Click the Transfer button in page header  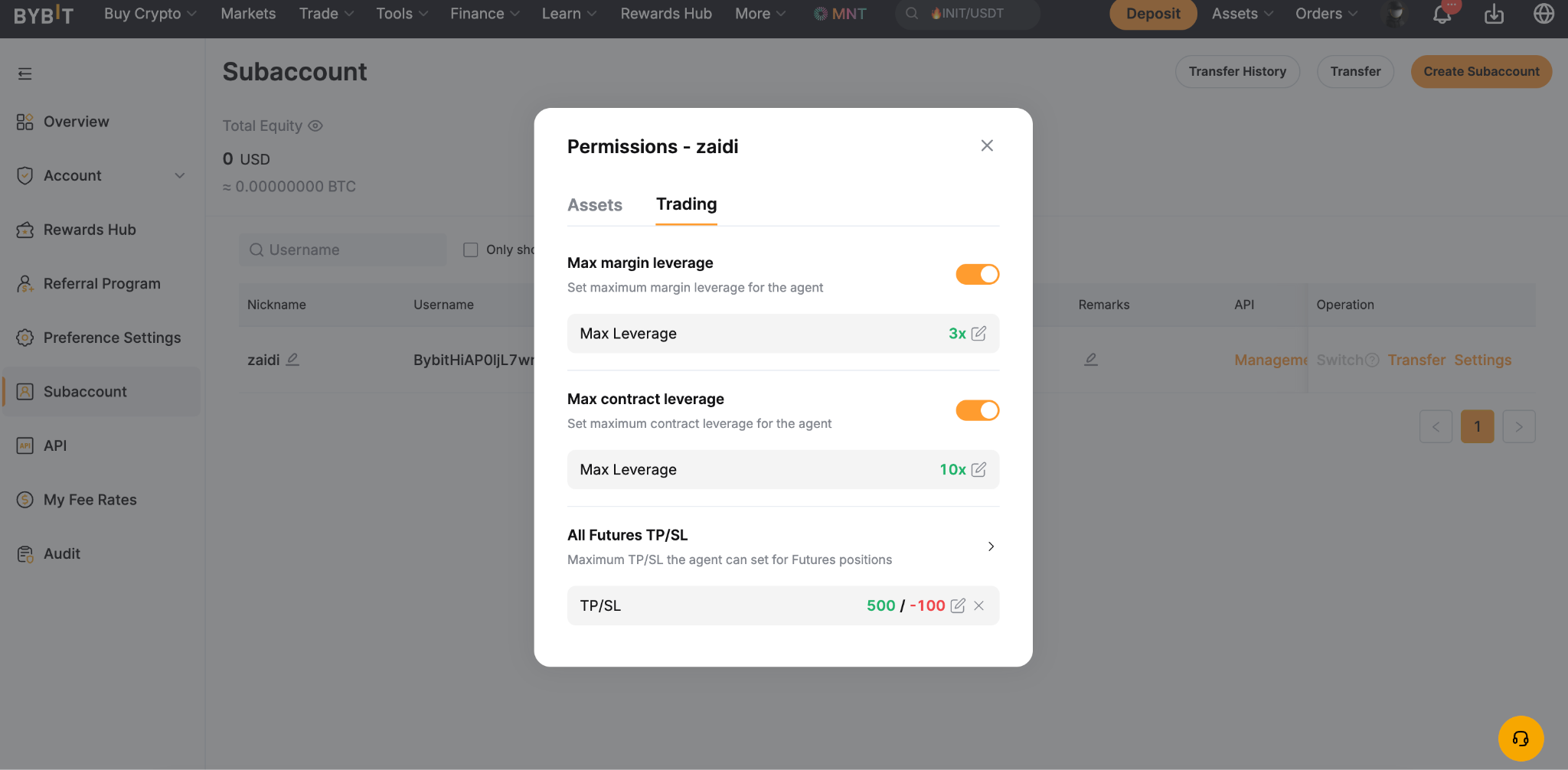[1355, 72]
